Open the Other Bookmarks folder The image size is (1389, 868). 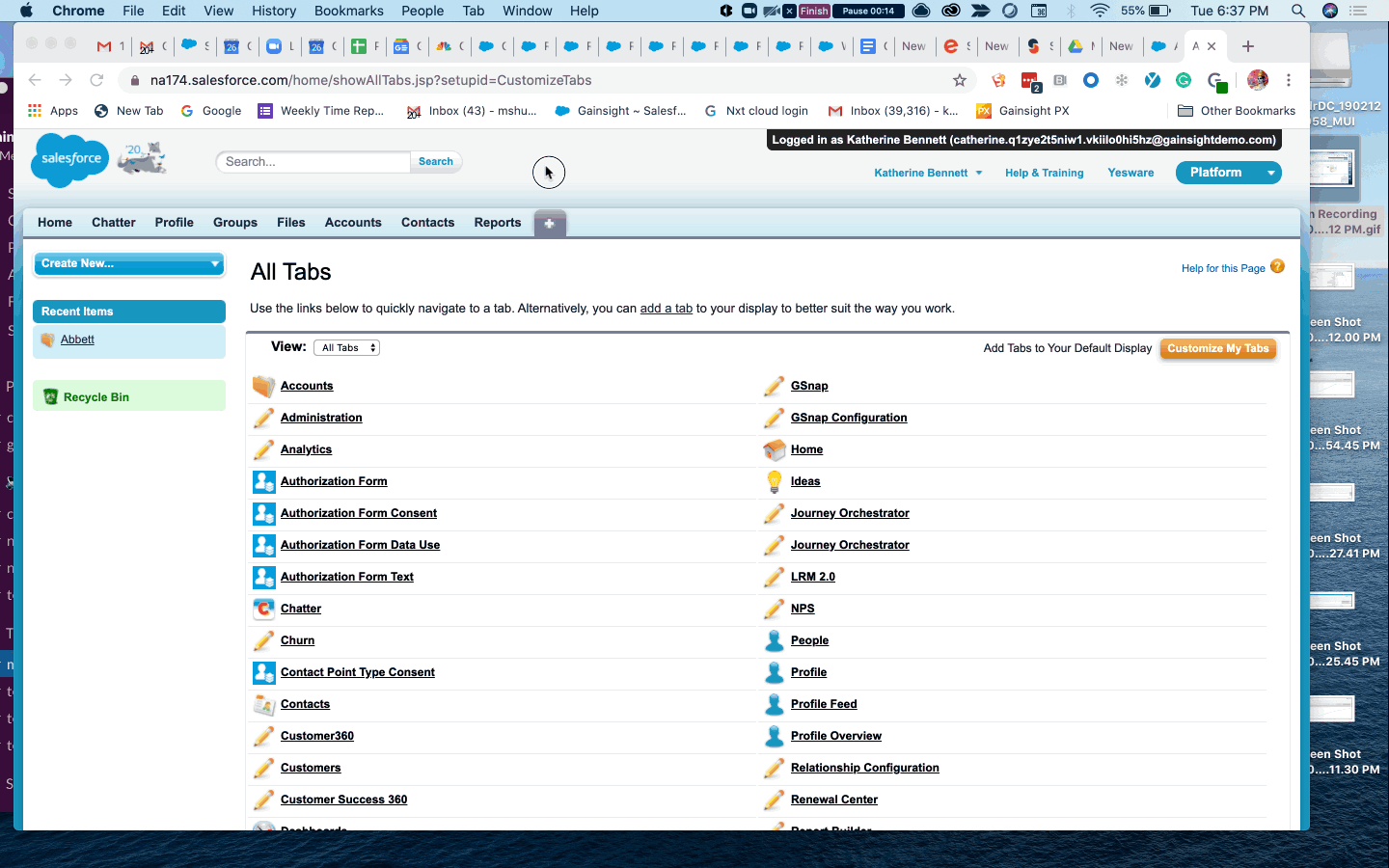pos(1237,111)
